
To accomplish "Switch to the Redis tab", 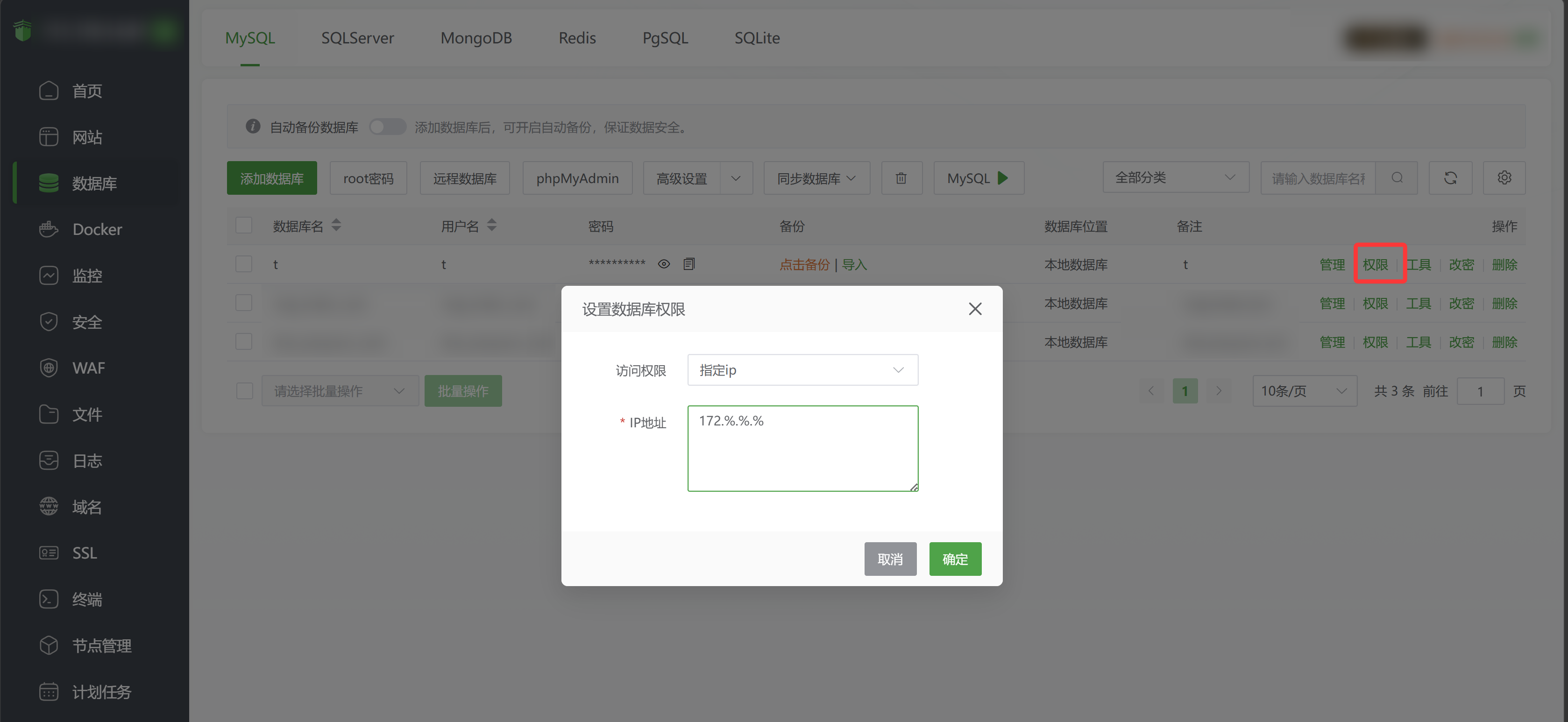I will click(576, 38).
